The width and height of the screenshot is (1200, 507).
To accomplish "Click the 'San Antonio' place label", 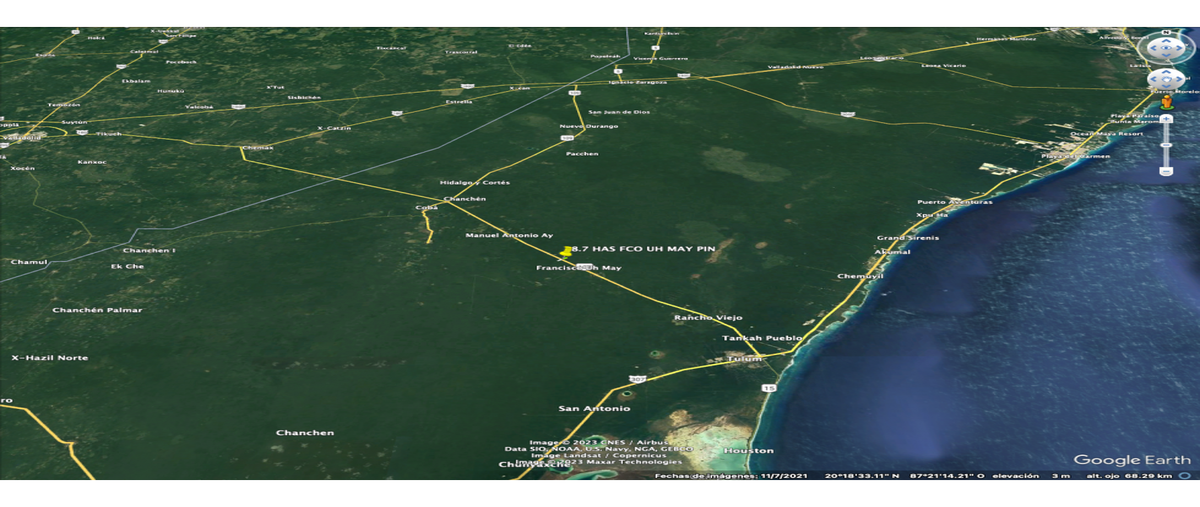I will tap(594, 409).
